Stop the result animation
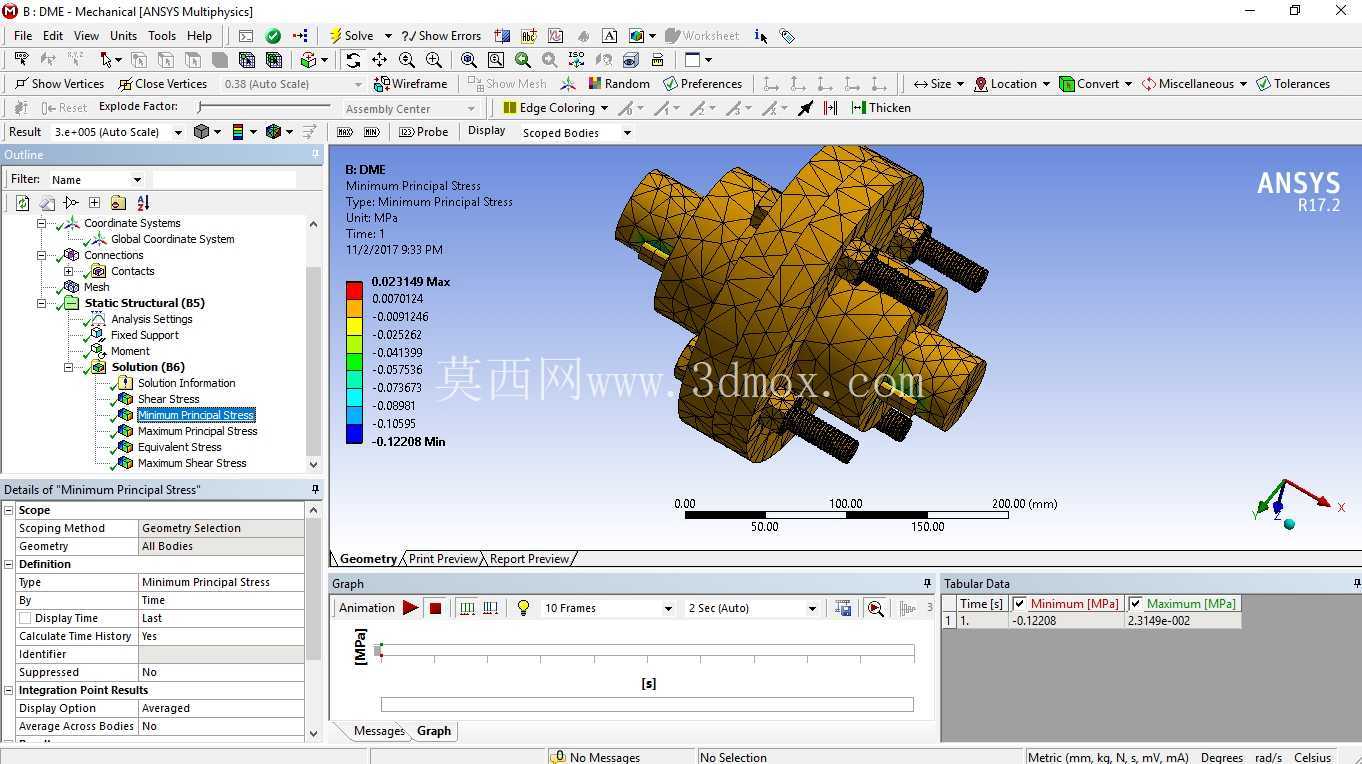The height and width of the screenshot is (764, 1362). click(x=436, y=608)
